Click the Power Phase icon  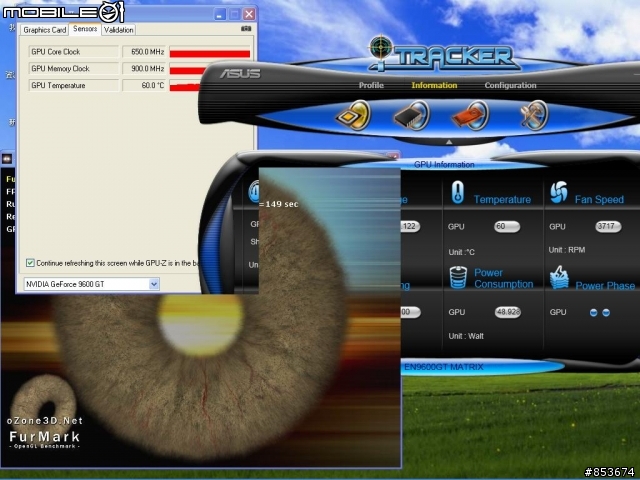[x=559, y=278]
